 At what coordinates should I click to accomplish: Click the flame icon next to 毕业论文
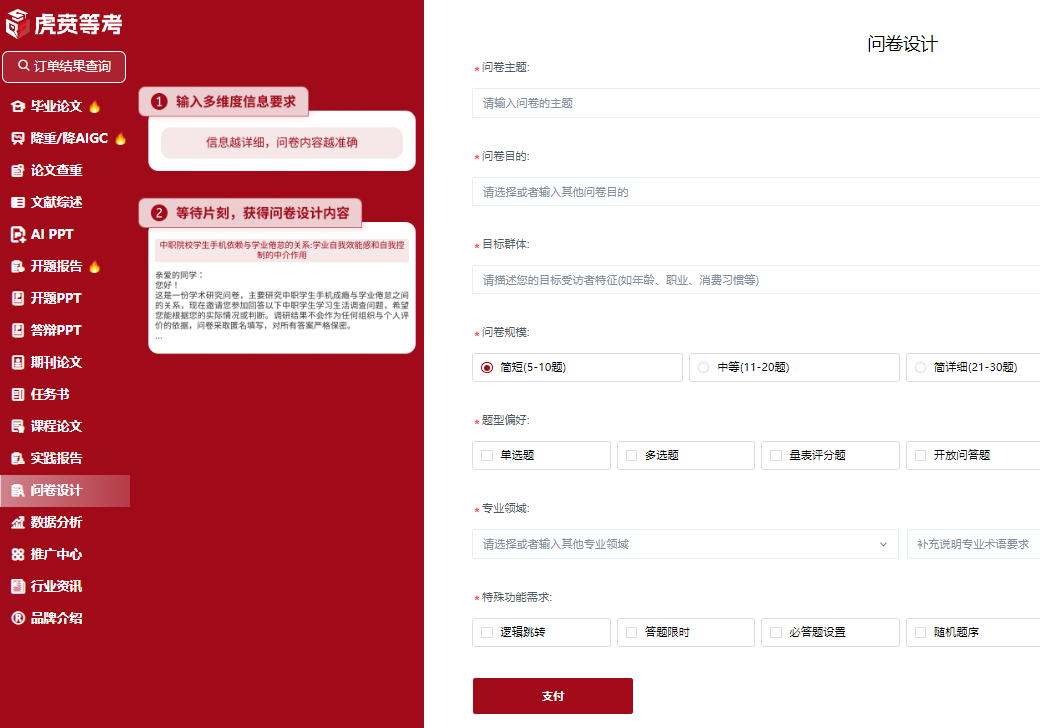pos(94,106)
